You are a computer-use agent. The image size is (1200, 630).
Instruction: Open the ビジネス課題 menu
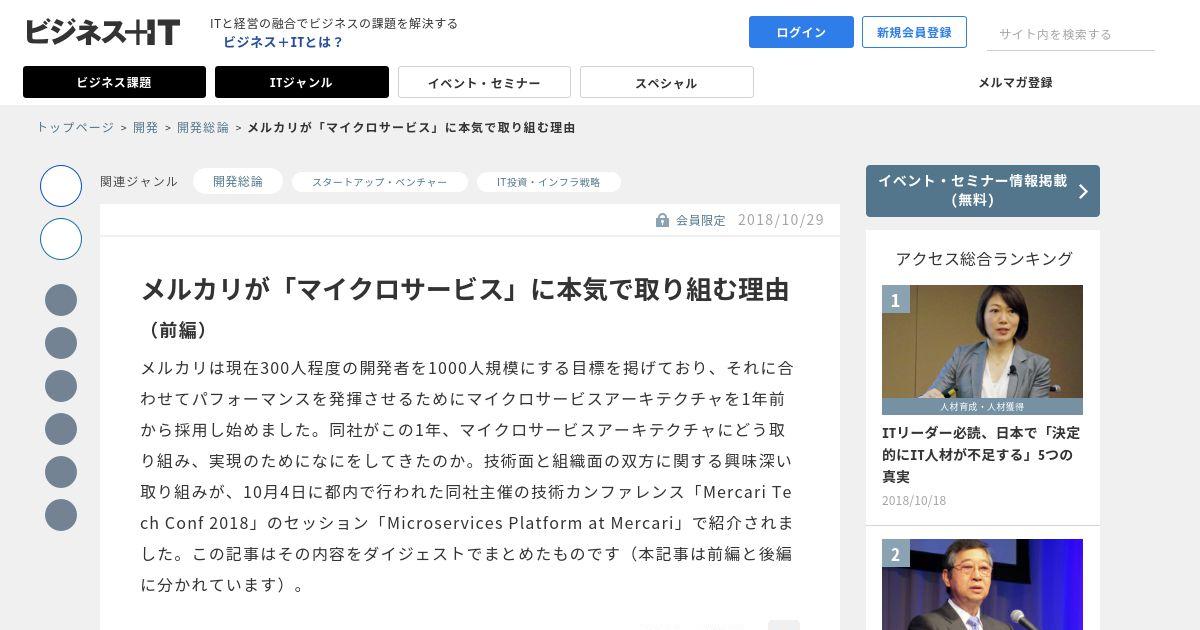point(114,82)
